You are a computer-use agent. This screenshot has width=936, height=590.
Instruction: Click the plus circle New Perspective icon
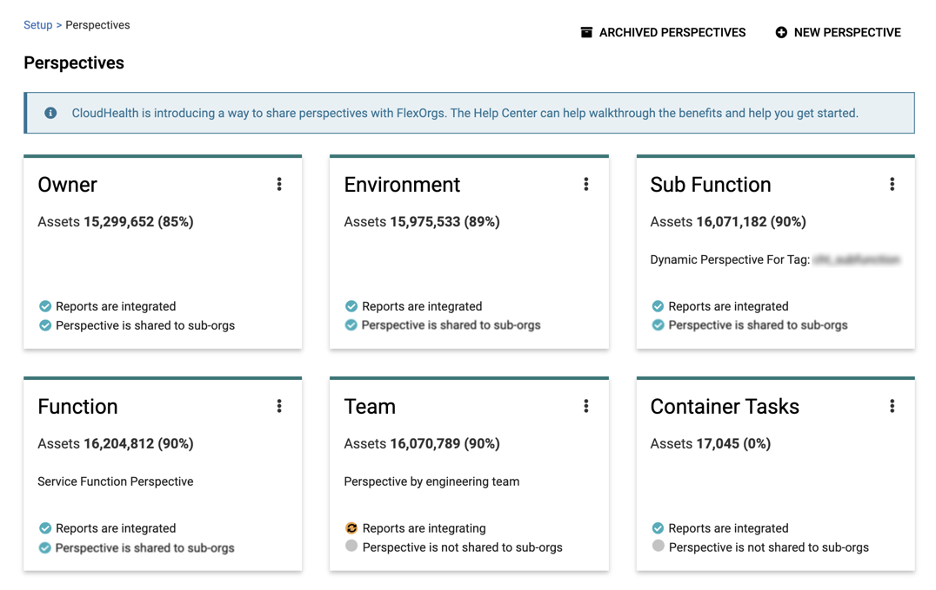pyautogui.click(x=781, y=32)
